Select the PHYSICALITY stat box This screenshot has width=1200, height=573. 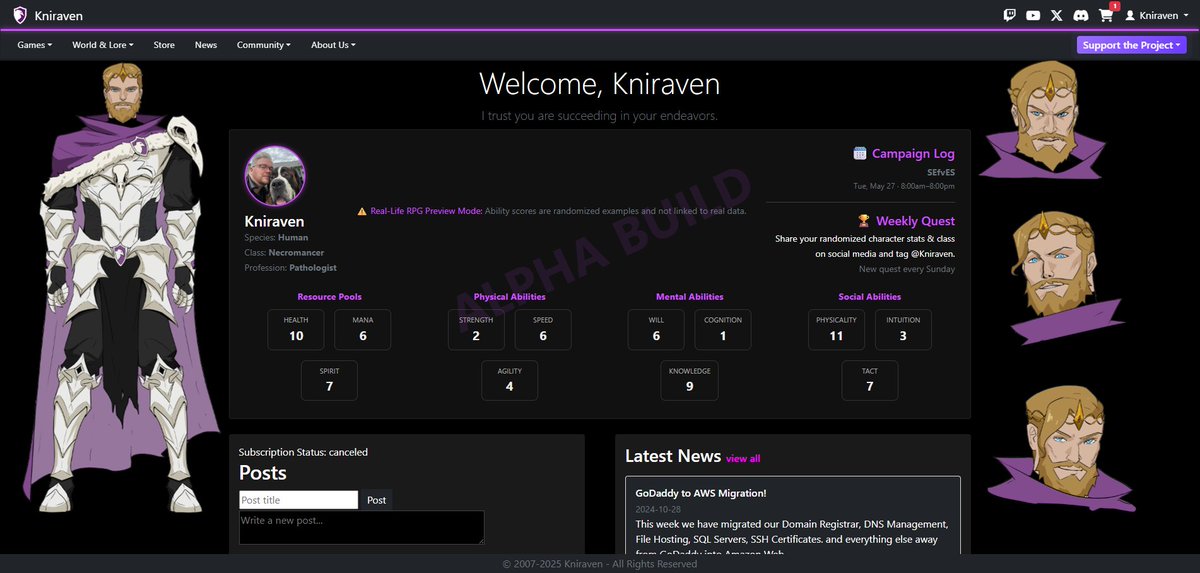[x=837, y=330]
